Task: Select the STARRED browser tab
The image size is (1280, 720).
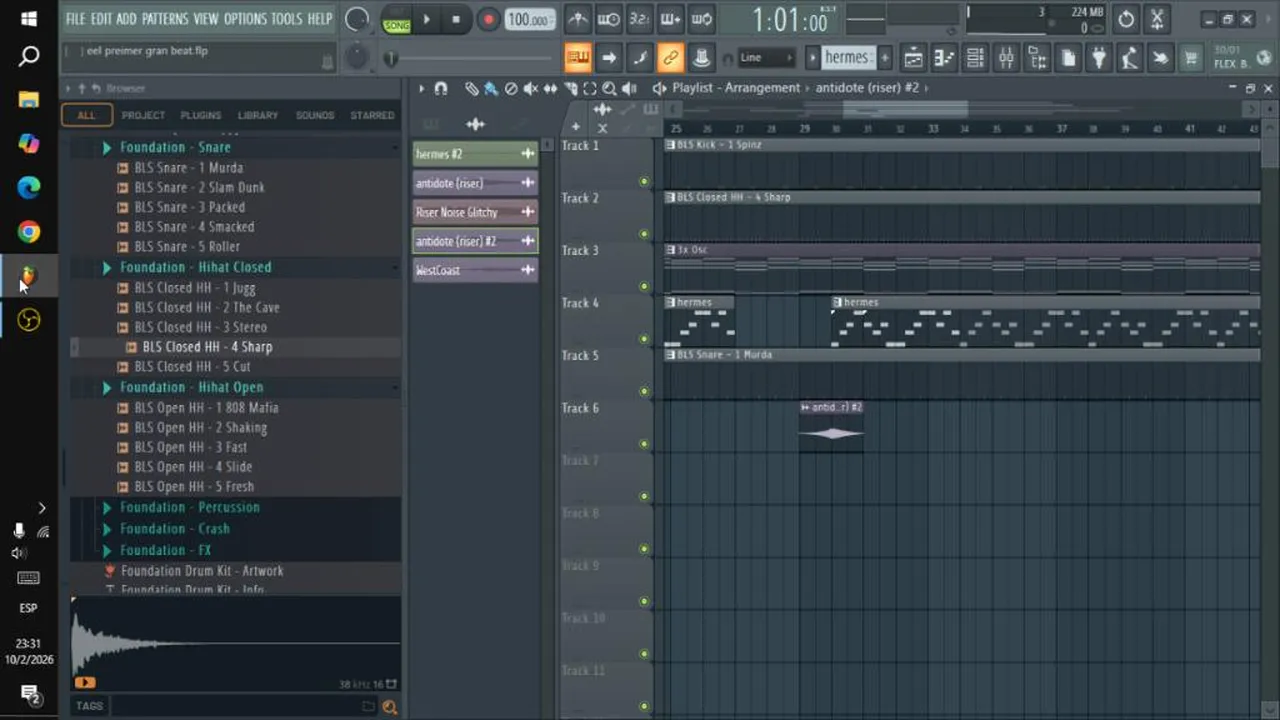Action: tap(372, 115)
